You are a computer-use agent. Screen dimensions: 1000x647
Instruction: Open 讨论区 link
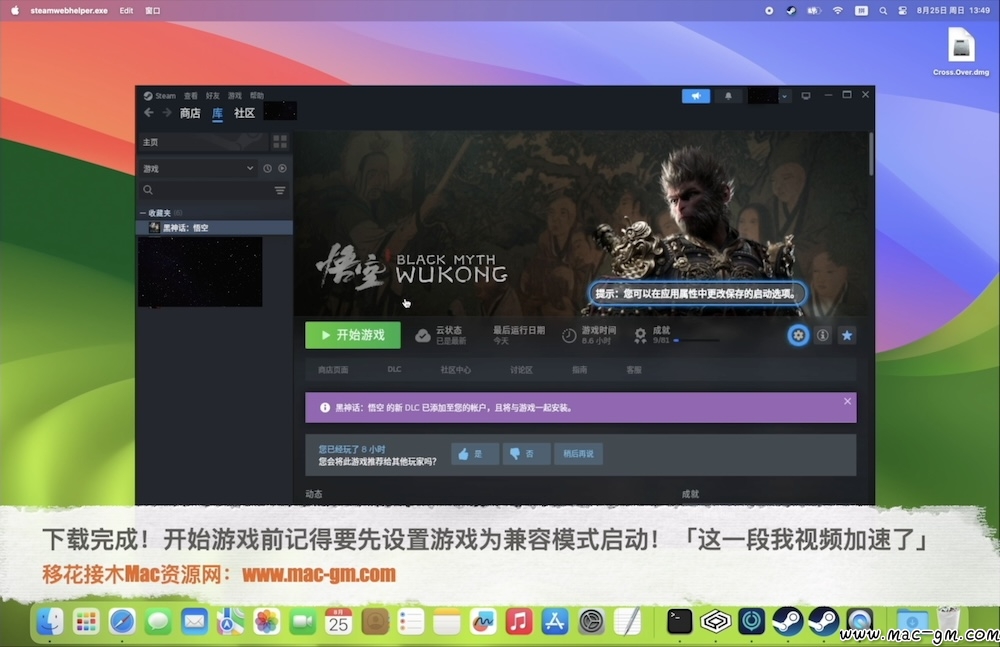click(x=521, y=370)
